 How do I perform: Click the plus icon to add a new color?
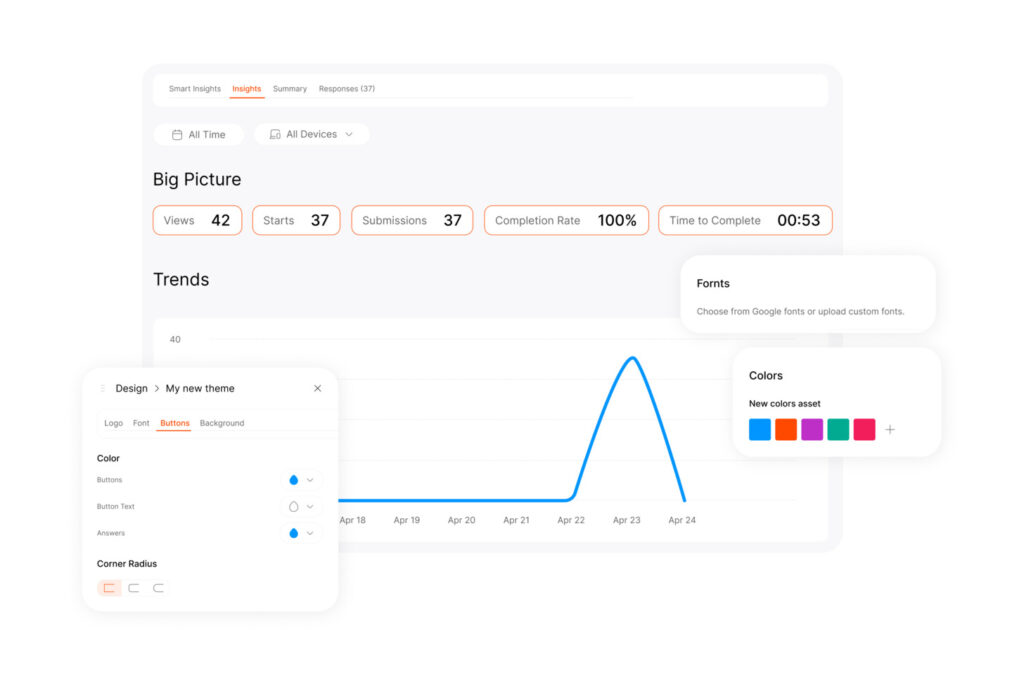tap(890, 429)
